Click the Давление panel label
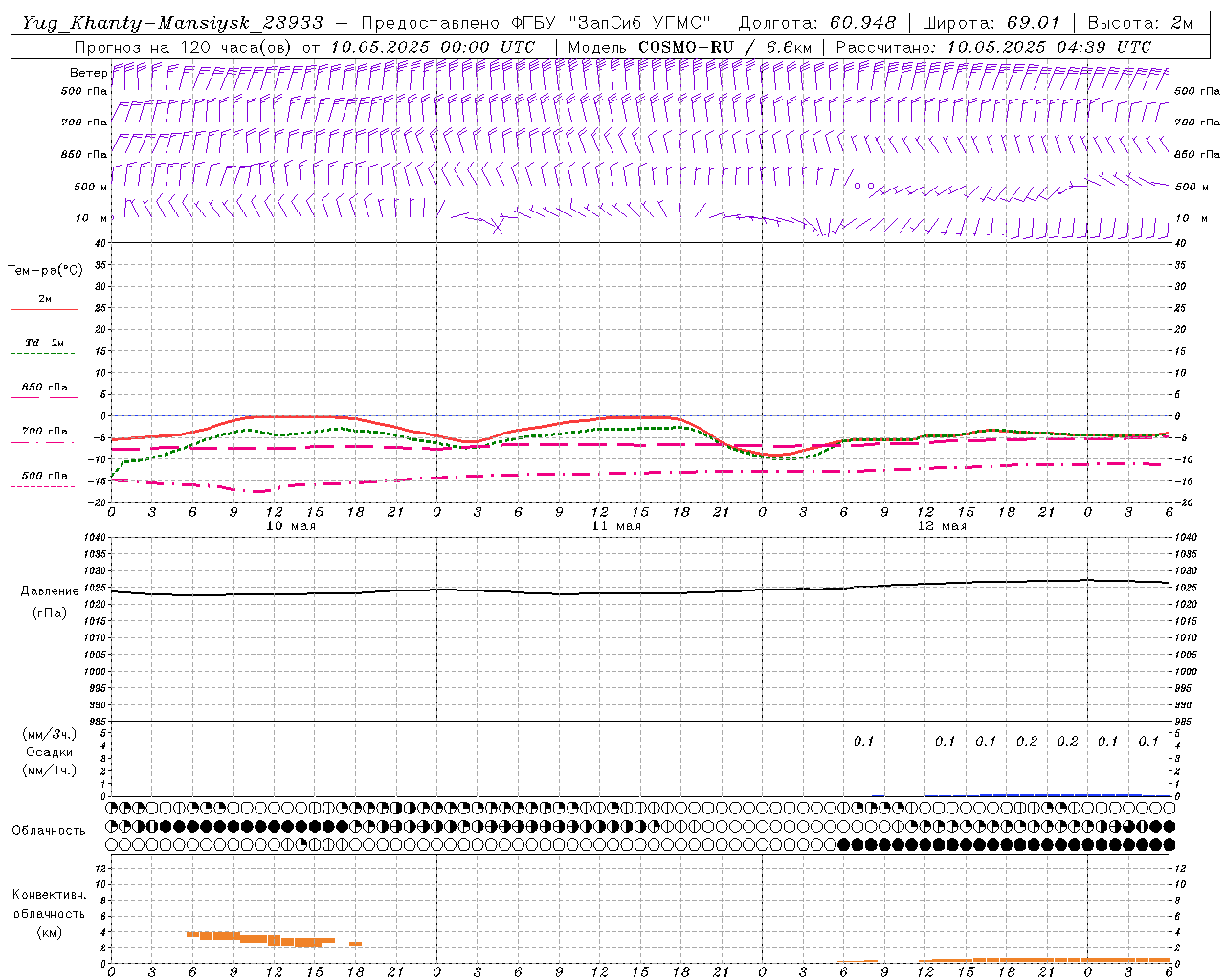This screenshot has width=1225, height=980. coord(50,591)
